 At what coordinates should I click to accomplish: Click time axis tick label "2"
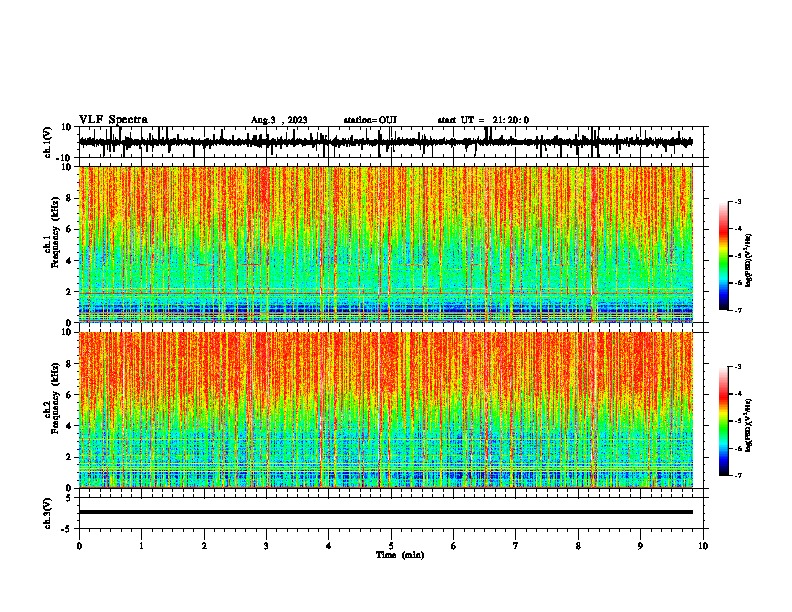pos(204,546)
